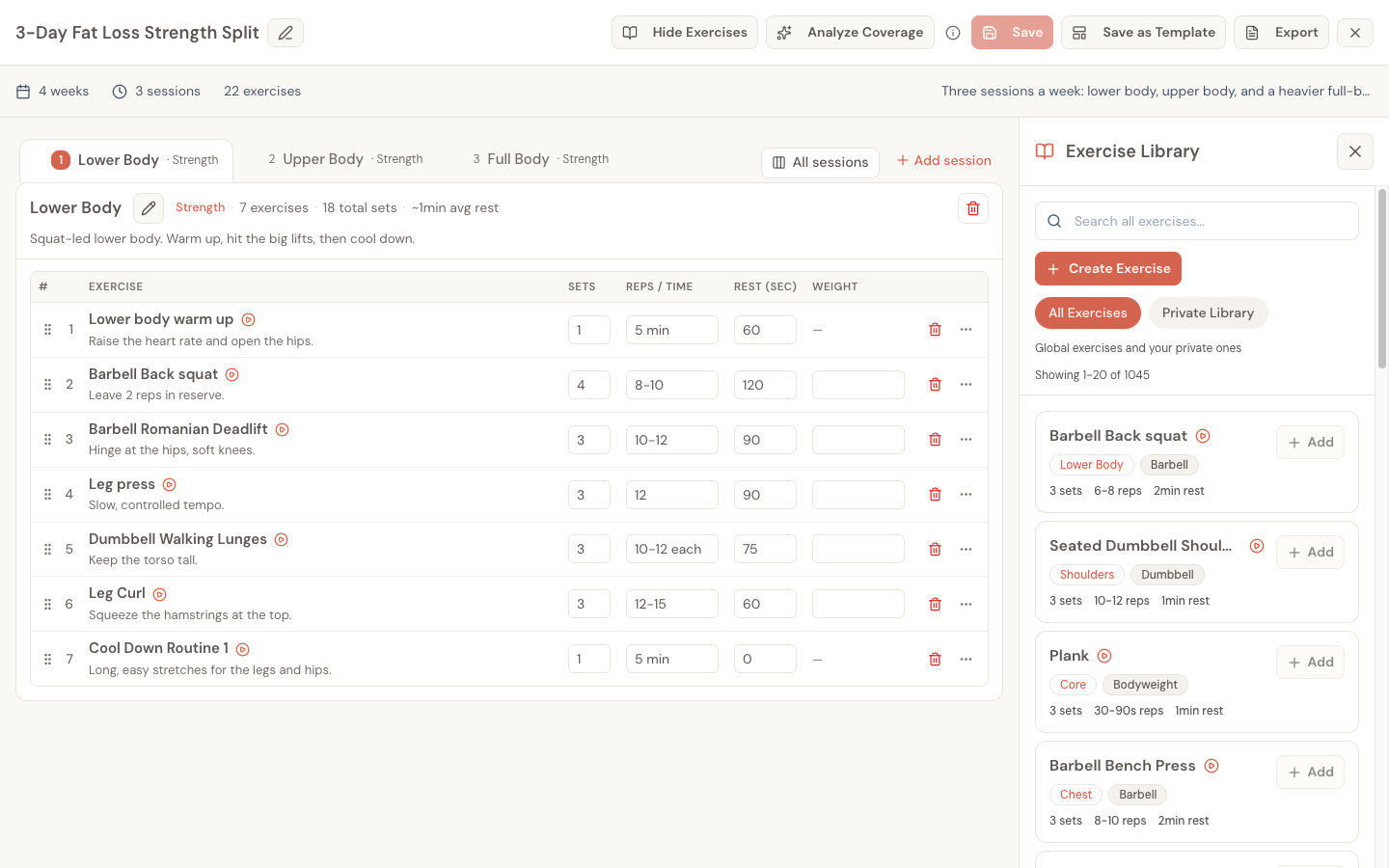Preview Barbell Bench Press video in library
Image resolution: width=1389 pixels, height=868 pixels.
[1212, 766]
